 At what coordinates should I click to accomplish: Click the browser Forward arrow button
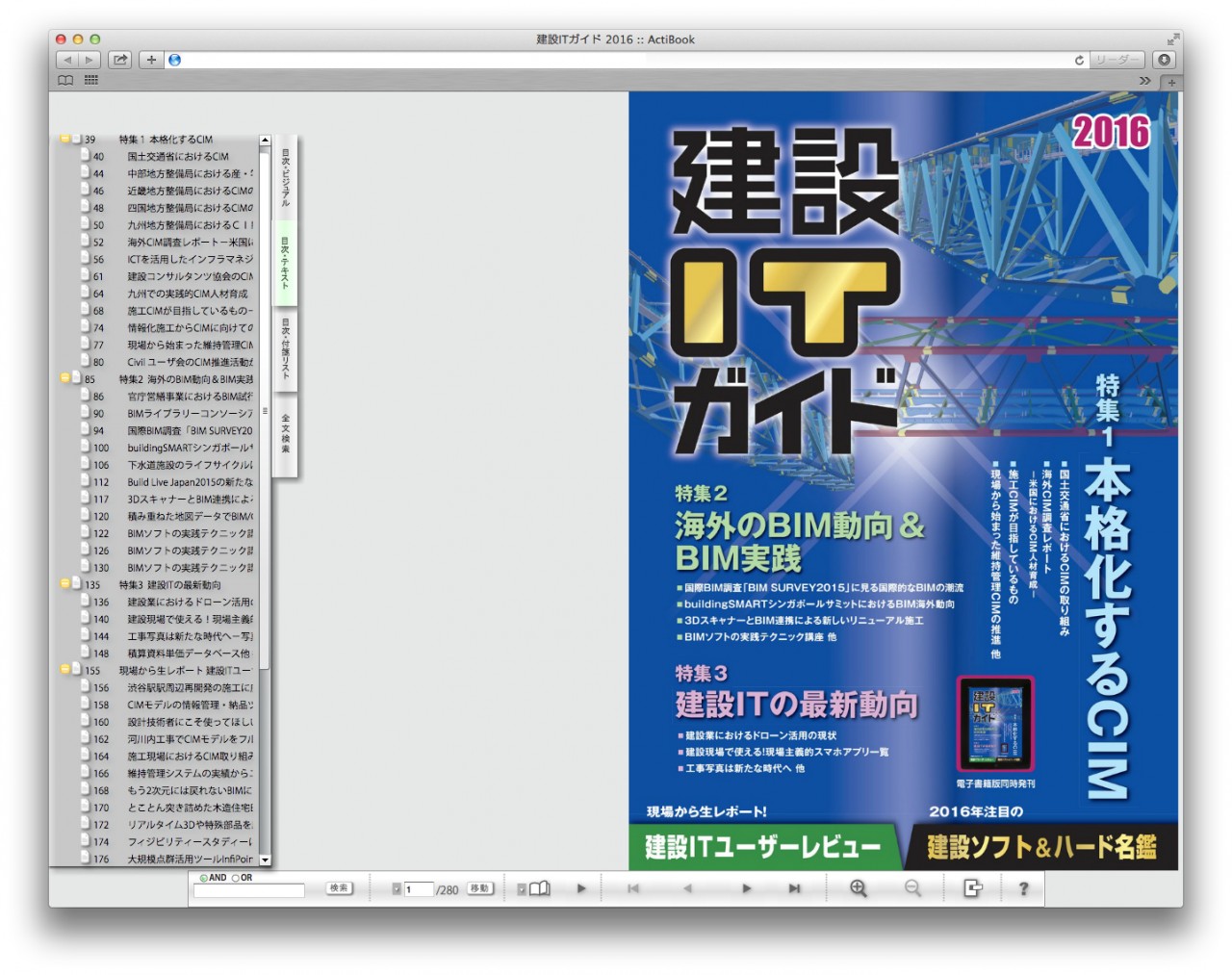[x=90, y=60]
